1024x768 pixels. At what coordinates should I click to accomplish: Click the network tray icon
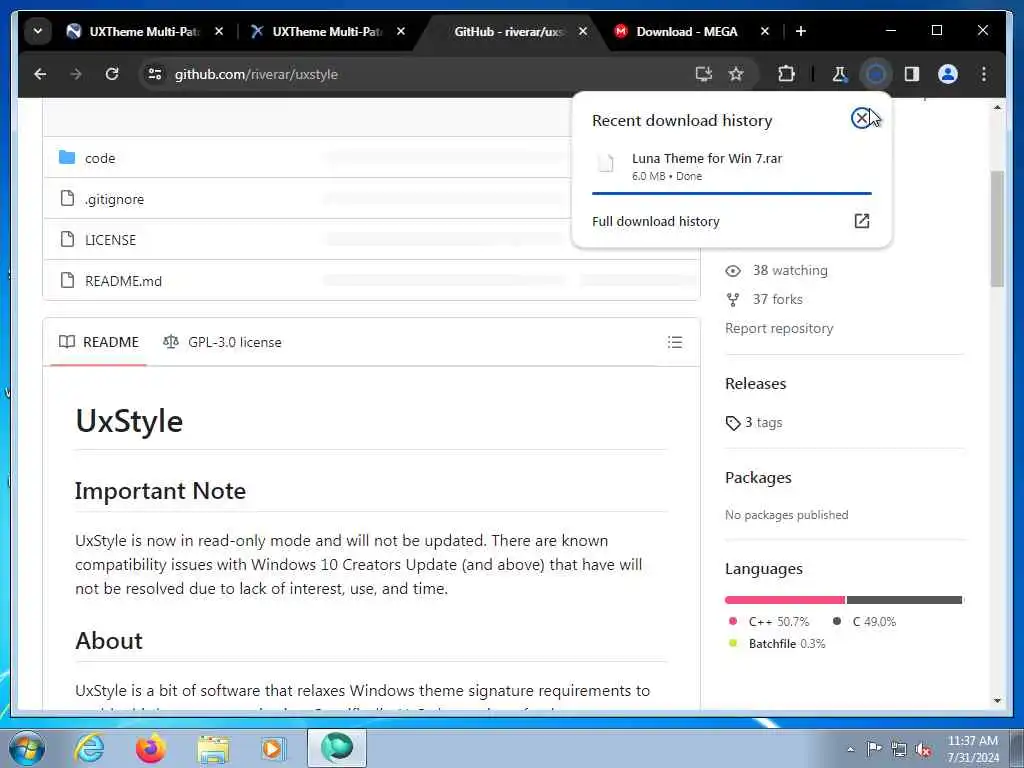[899, 749]
